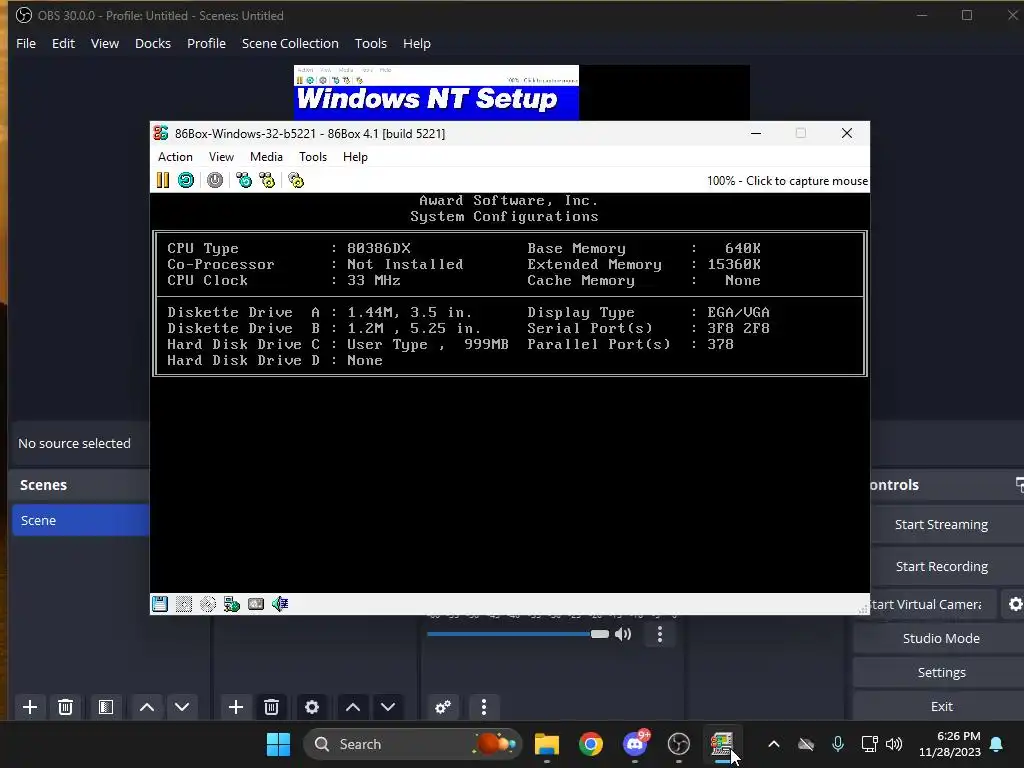Open File Explorer from taskbar
Image resolution: width=1024 pixels, height=768 pixels.
coord(547,744)
